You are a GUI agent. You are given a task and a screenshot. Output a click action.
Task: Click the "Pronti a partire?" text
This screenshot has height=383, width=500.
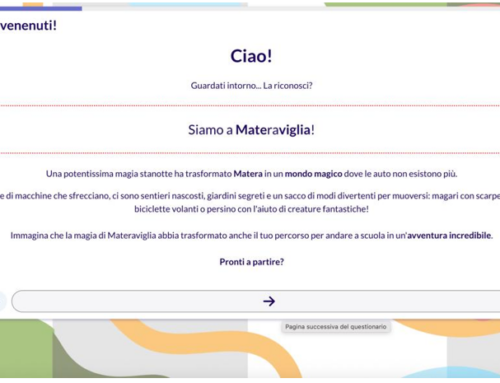coord(252,262)
